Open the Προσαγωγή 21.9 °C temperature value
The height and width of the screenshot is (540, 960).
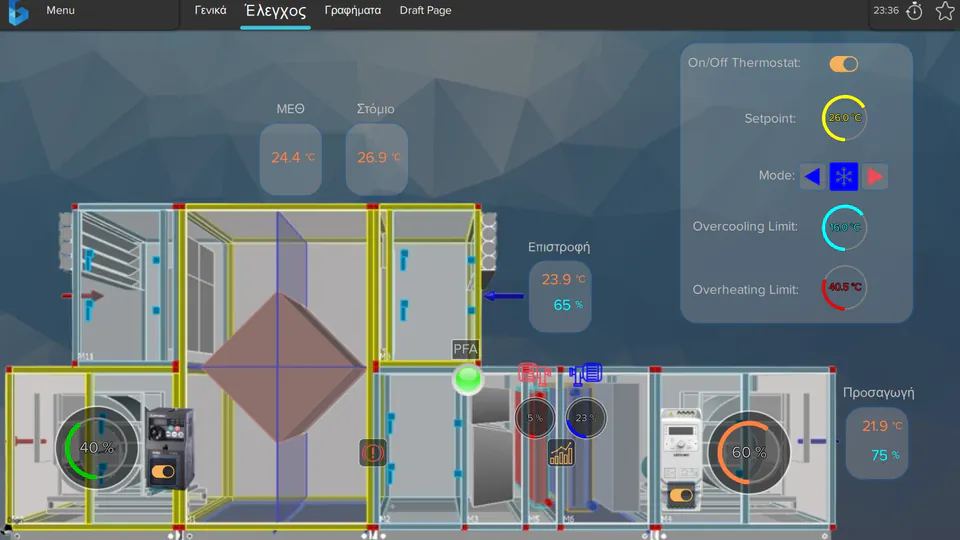pos(882,426)
